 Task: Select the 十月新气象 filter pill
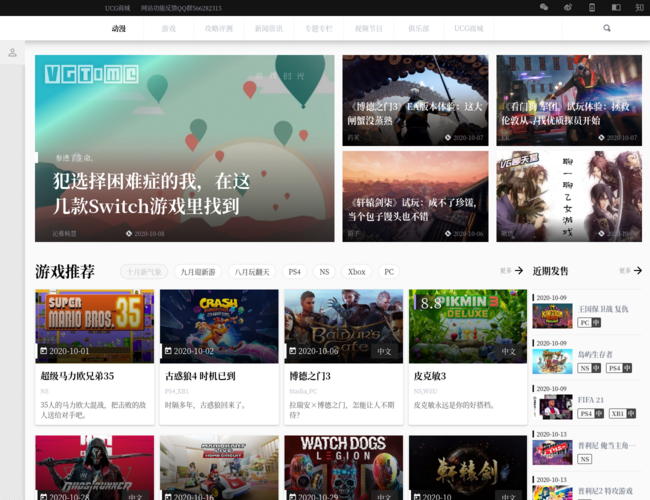pyautogui.click(x=144, y=272)
